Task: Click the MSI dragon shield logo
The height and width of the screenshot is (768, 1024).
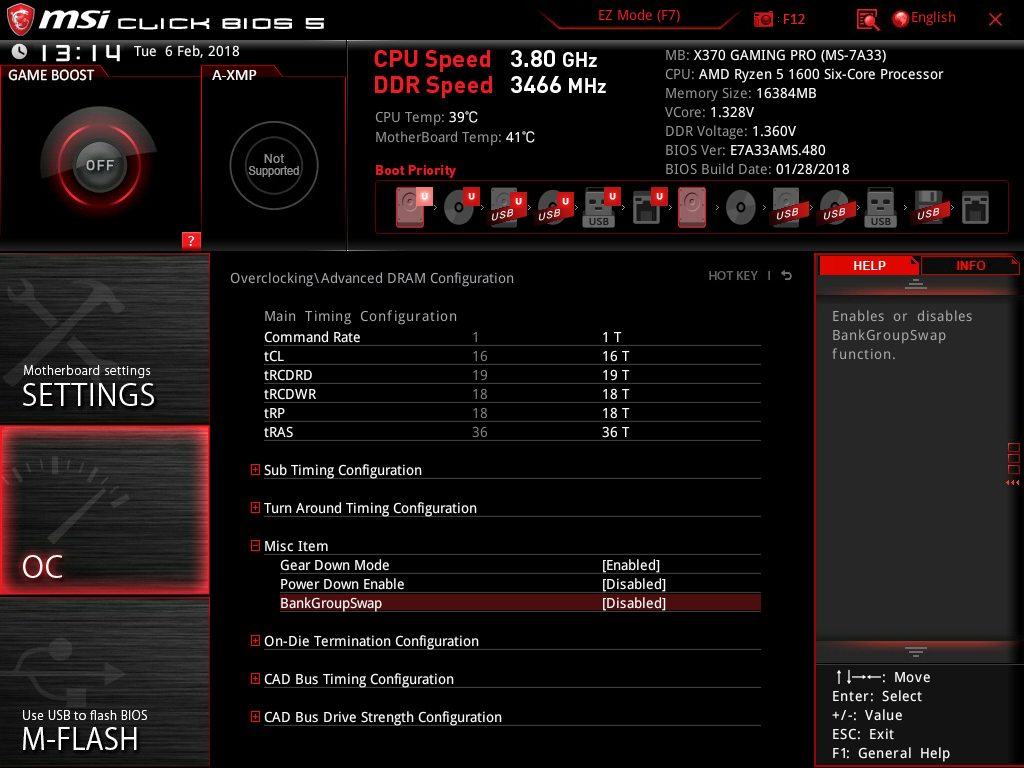Action: 20,19
